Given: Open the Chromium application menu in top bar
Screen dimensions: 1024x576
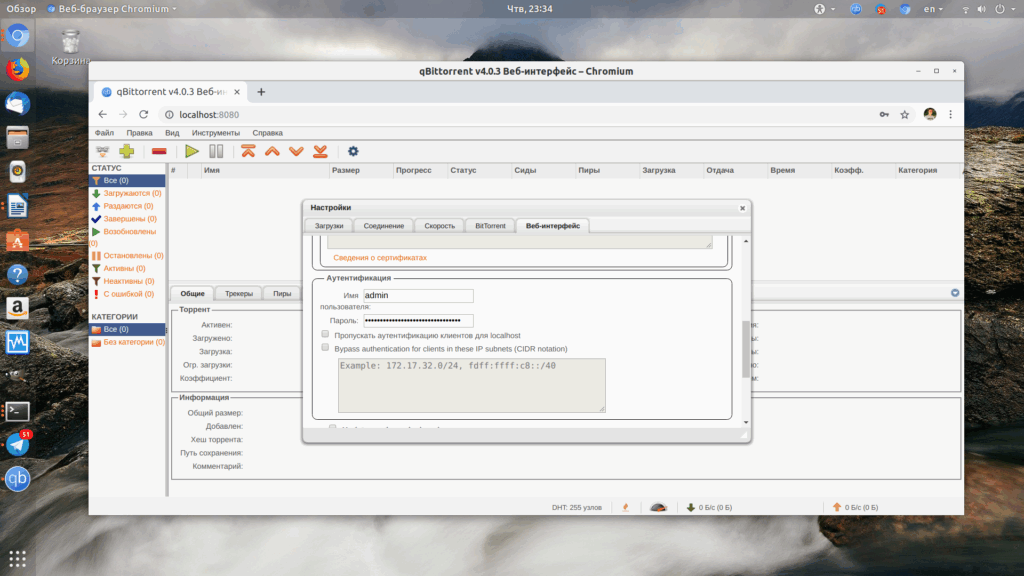Looking at the screenshot, I should 112,9.
